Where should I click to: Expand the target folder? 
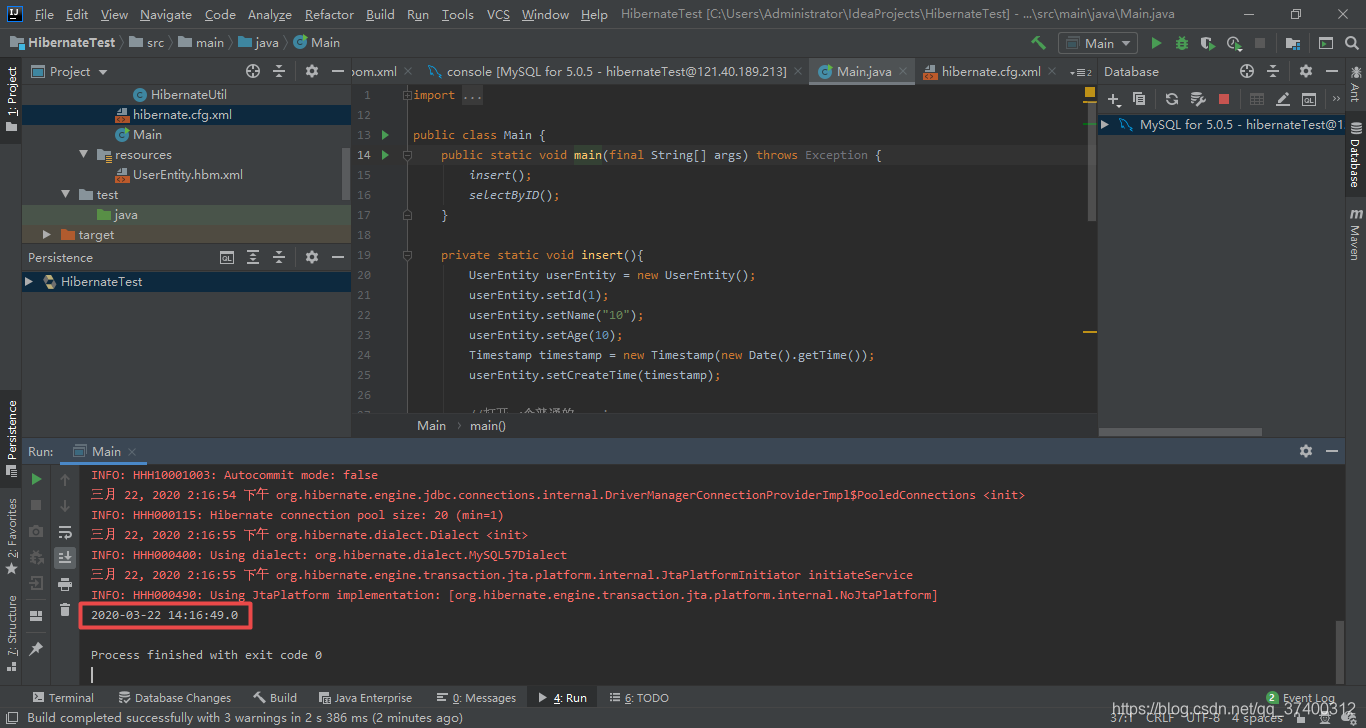(x=47, y=235)
